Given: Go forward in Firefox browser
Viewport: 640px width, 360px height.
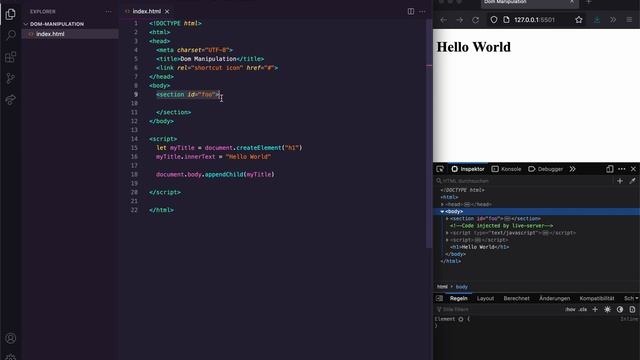Looking at the screenshot, I should coord(460,20).
